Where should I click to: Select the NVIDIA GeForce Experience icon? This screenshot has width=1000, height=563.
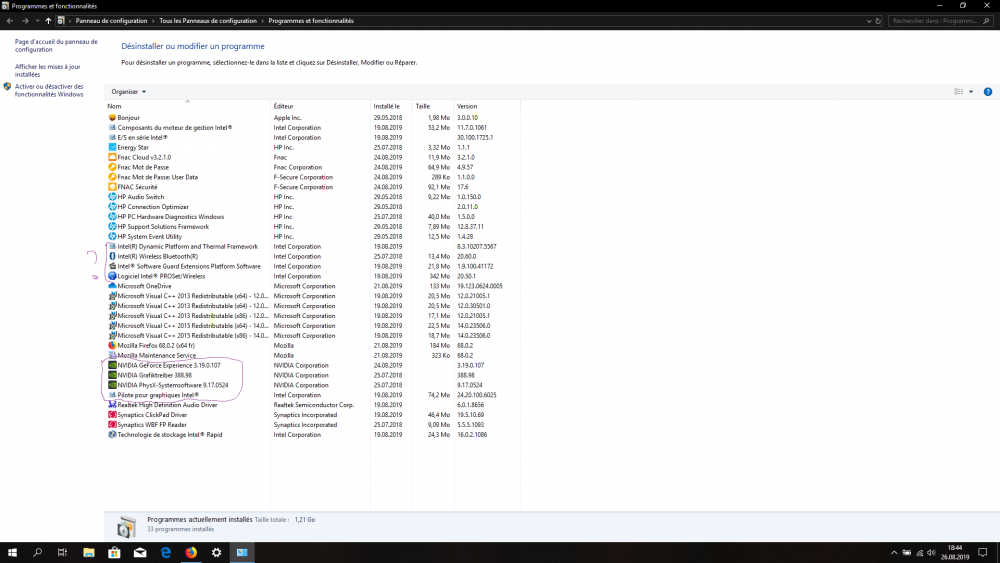tap(112, 365)
